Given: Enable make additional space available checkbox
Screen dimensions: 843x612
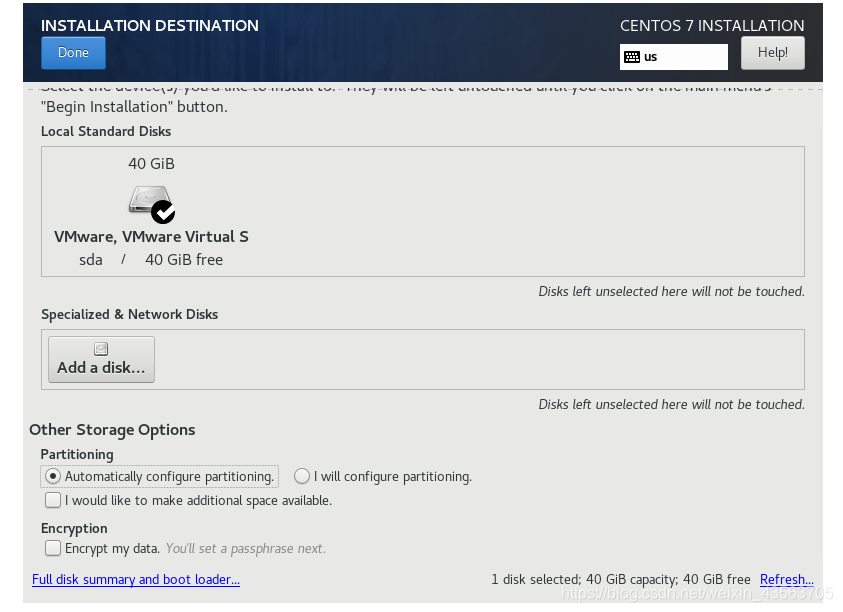Looking at the screenshot, I should 53,500.
